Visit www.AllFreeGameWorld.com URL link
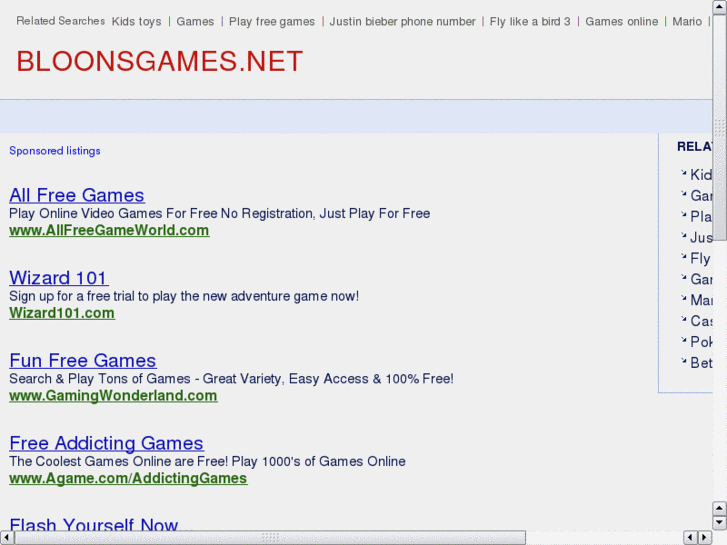Image resolution: width=727 pixels, height=545 pixels. [109, 231]
